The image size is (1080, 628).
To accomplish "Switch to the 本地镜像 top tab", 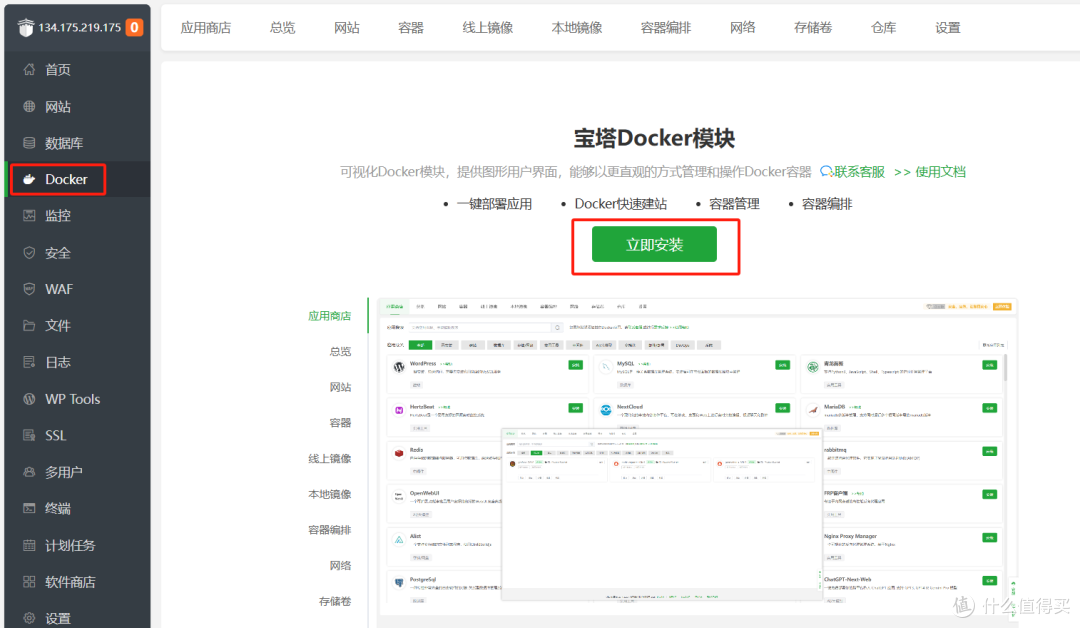I will pos(577,28).
